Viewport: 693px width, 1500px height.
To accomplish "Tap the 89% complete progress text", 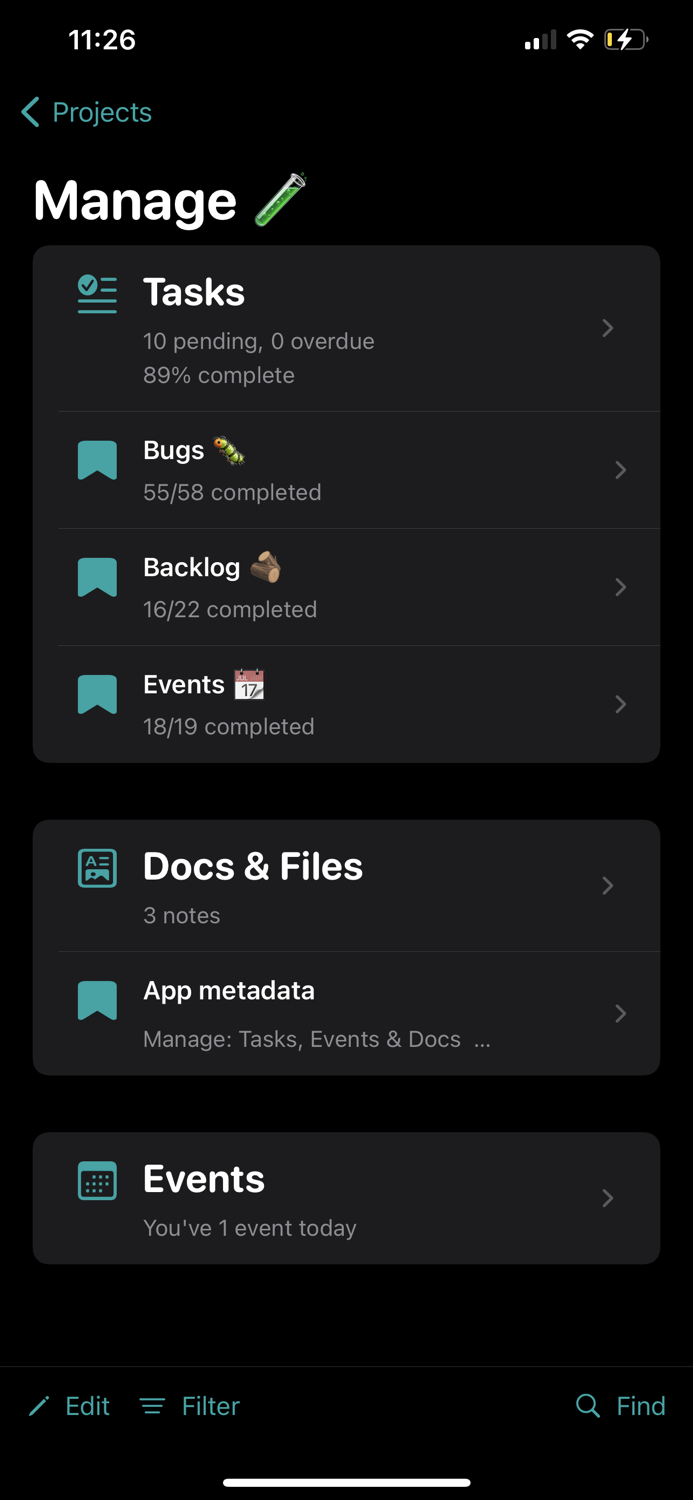I will click(218, 375).
